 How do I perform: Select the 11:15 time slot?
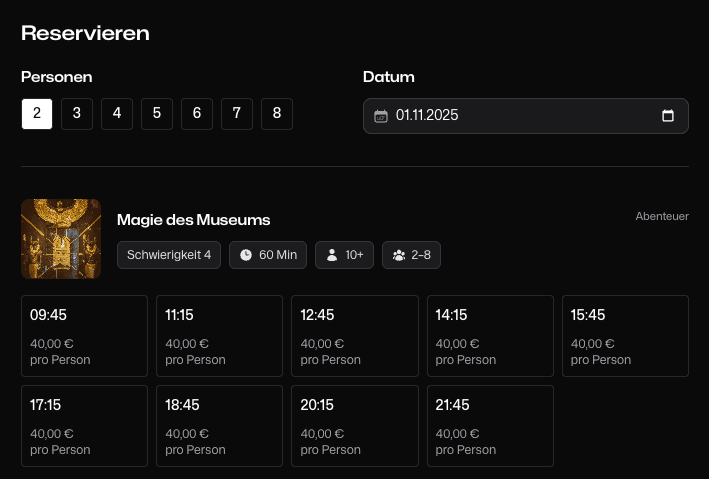(x=219, y=336)
